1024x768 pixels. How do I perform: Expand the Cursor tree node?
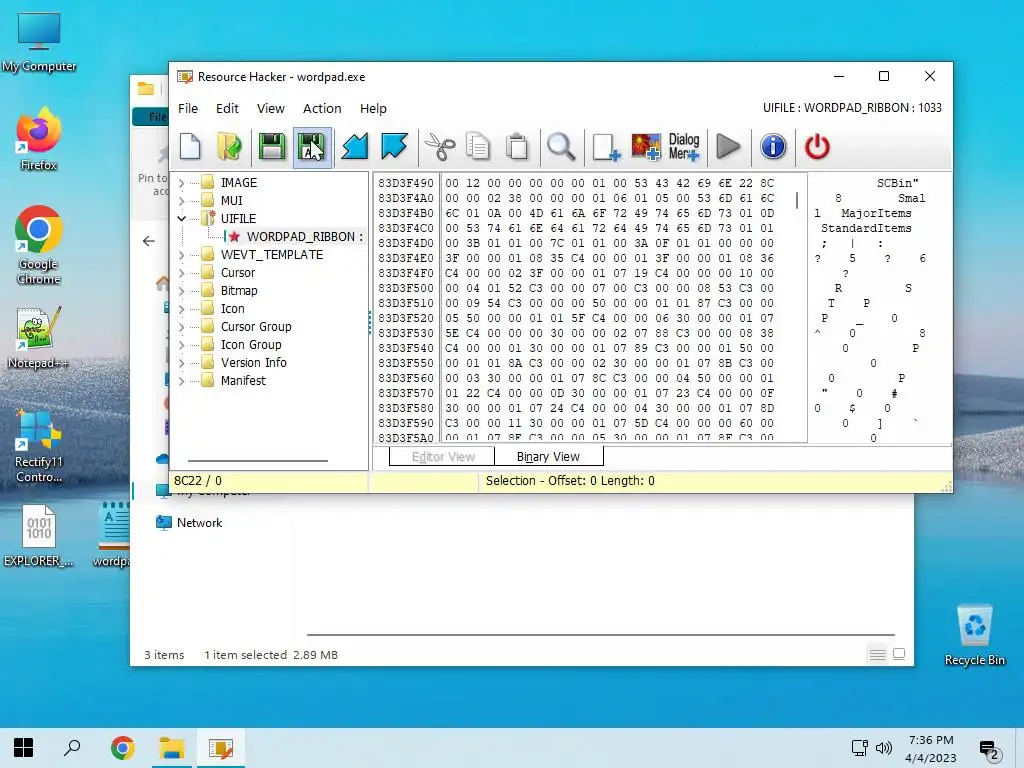182,273
